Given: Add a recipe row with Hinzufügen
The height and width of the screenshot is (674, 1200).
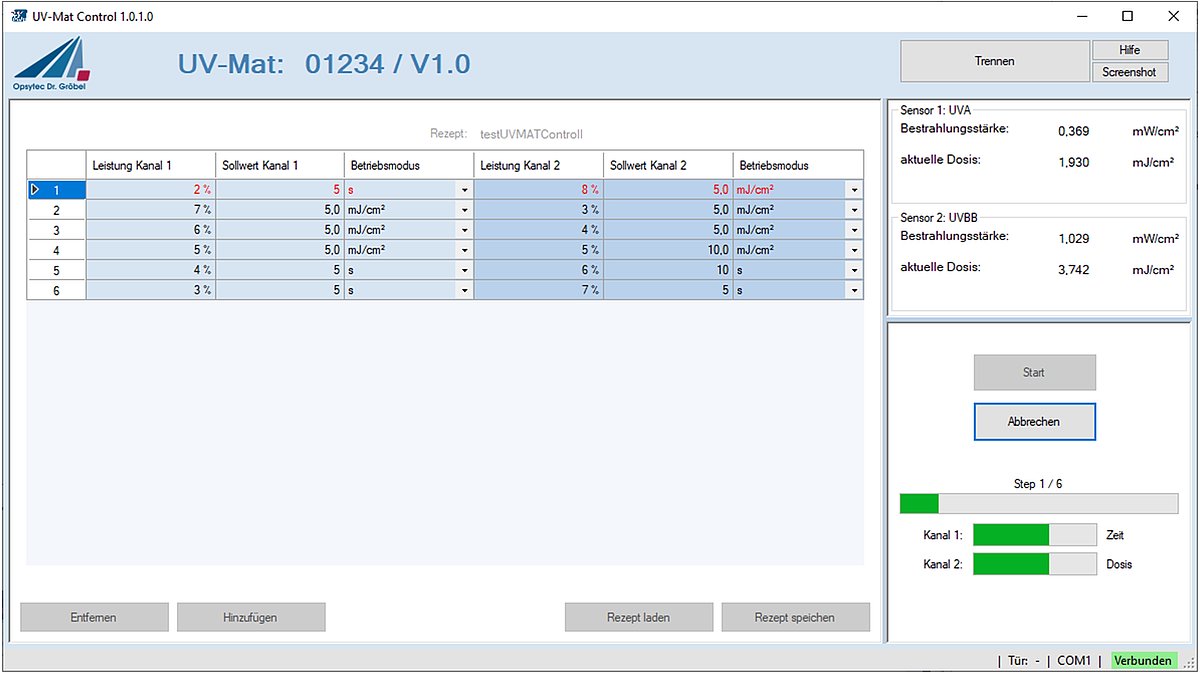Looking at the screenshot, I should (250, 616).
